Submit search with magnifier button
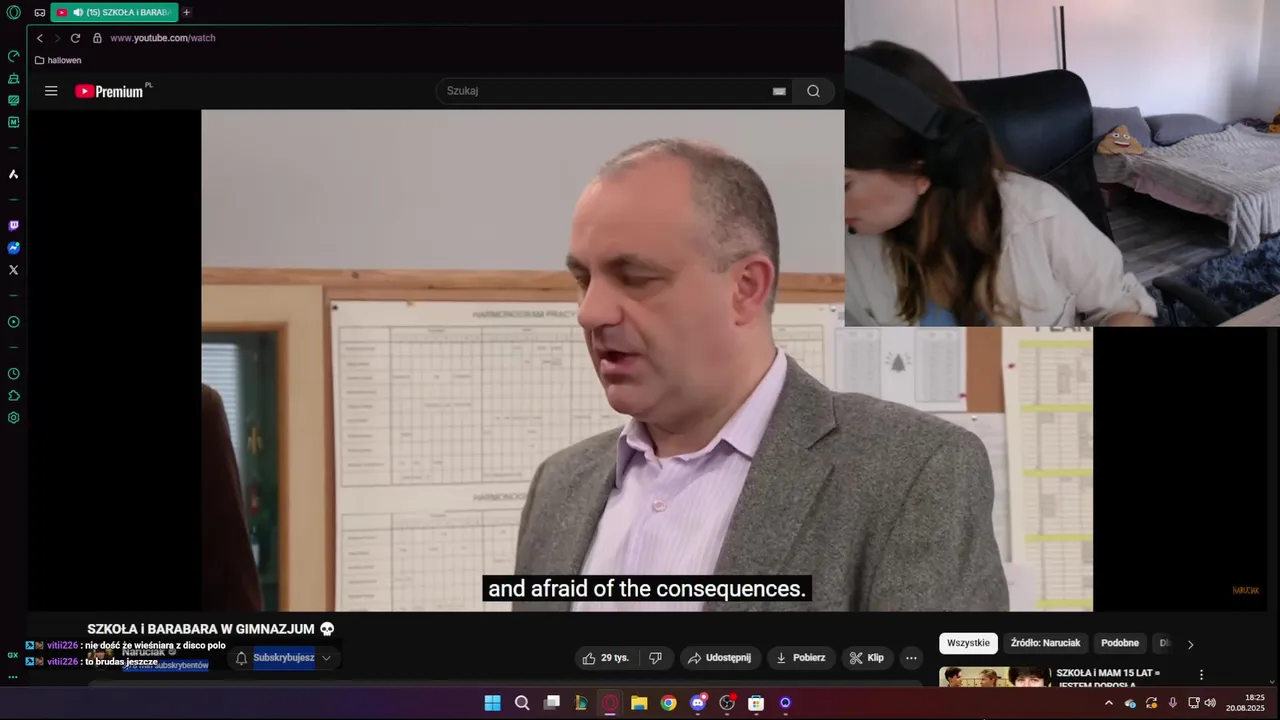Screen dimensions: 1280x720 coord(813,91)
